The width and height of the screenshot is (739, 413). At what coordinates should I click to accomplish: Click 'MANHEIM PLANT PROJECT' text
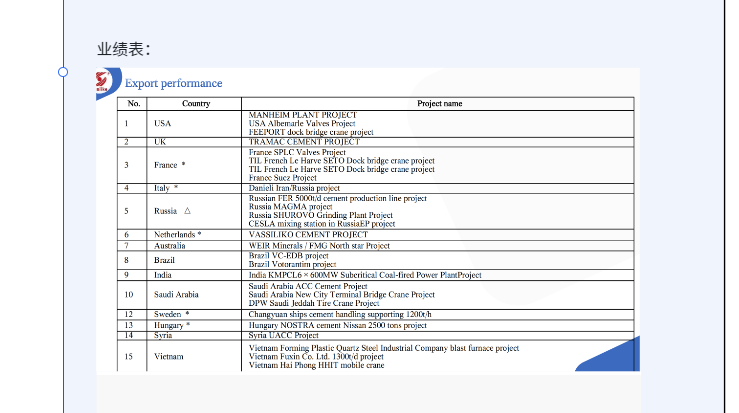(303, 115)
